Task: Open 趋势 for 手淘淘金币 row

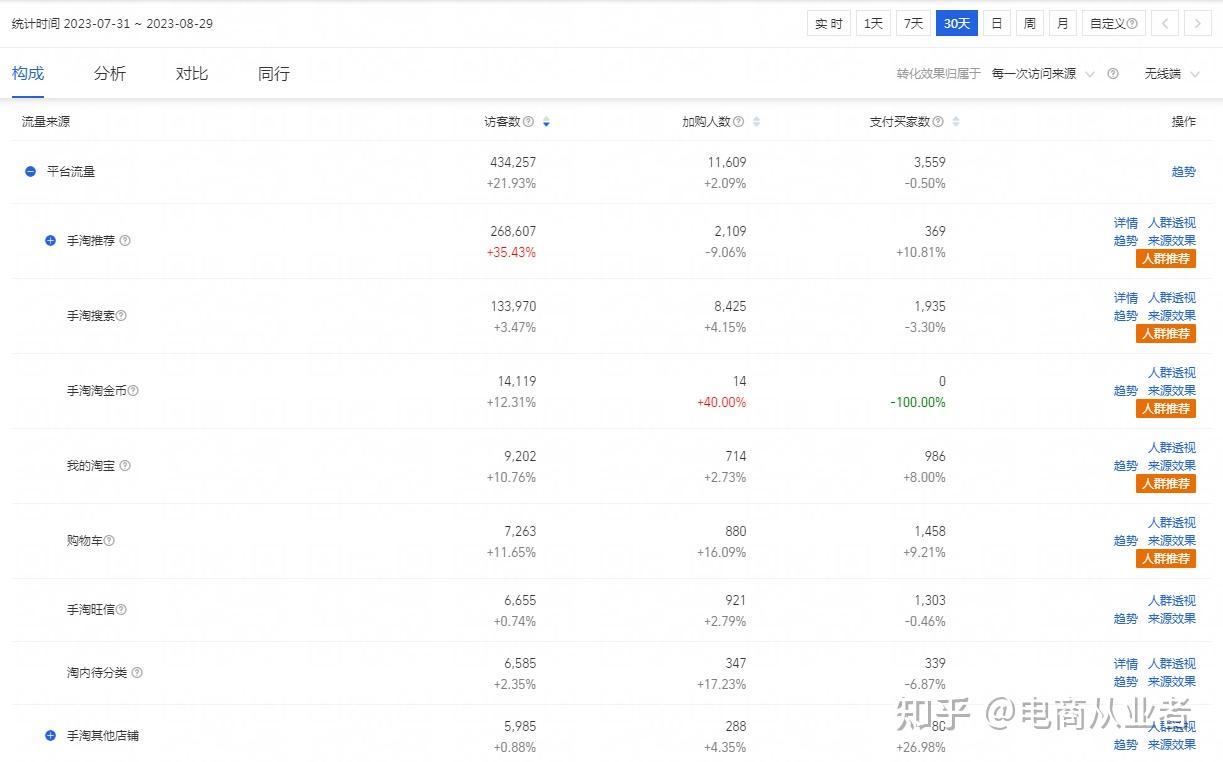Action: coord(1126,391)
